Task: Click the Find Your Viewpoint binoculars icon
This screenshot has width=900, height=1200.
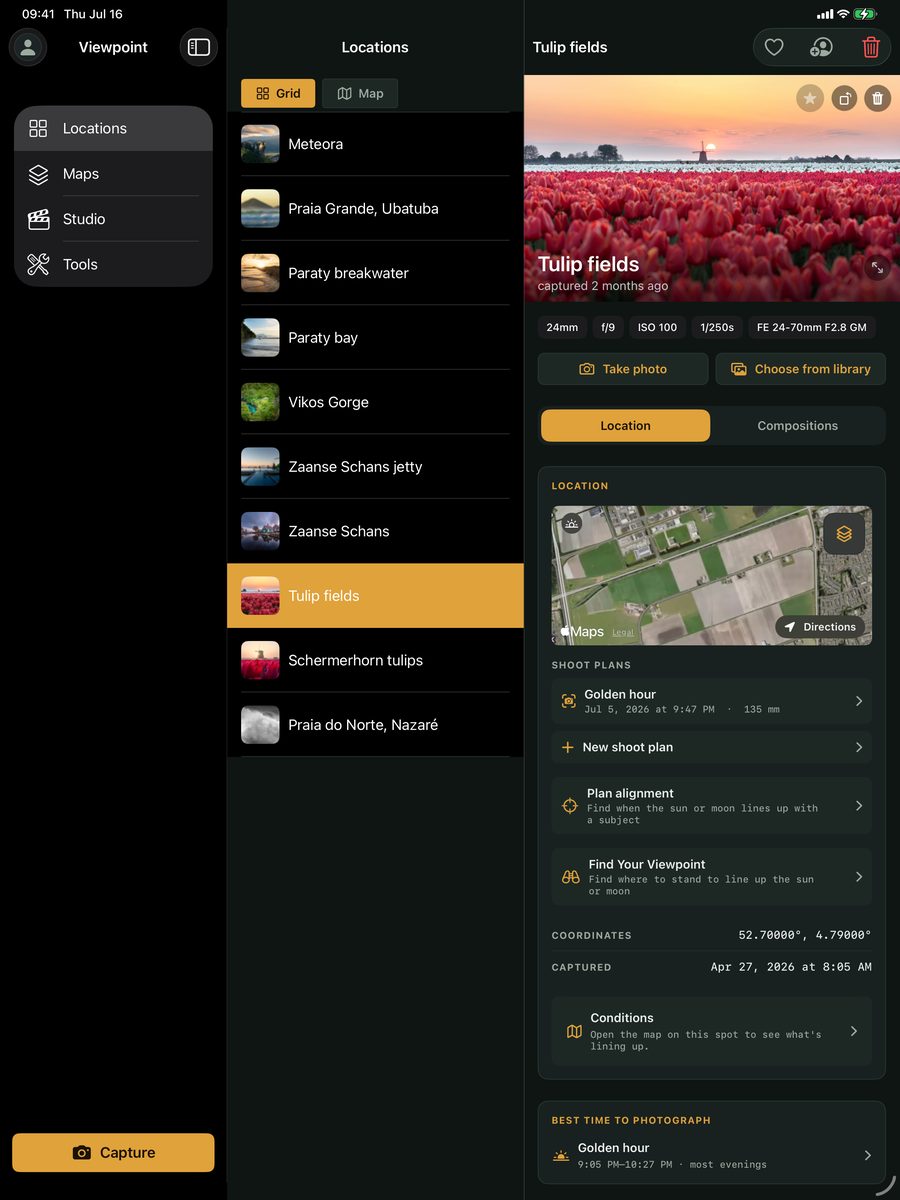Action: (571, 876)
